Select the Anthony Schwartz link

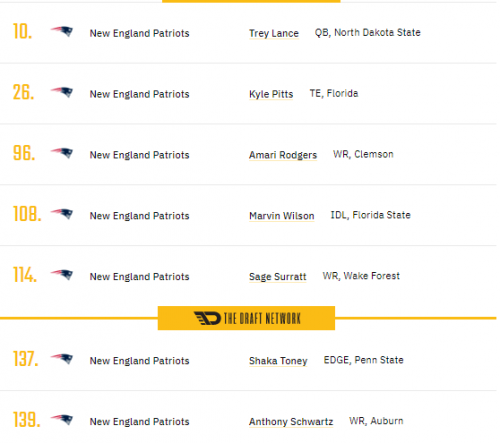[291, 422]
